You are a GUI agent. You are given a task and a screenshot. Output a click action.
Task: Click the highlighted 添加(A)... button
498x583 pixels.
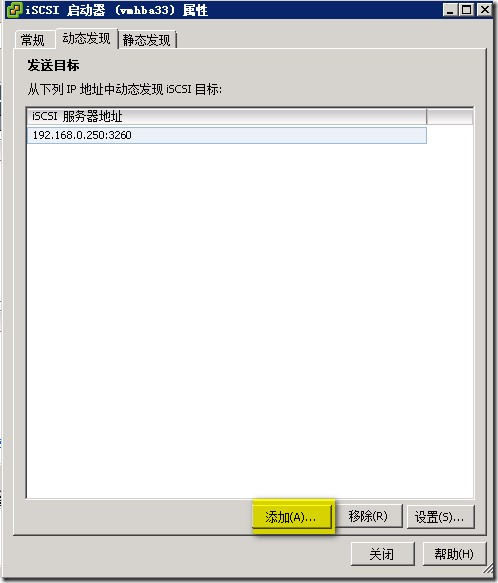click(292, 517)
